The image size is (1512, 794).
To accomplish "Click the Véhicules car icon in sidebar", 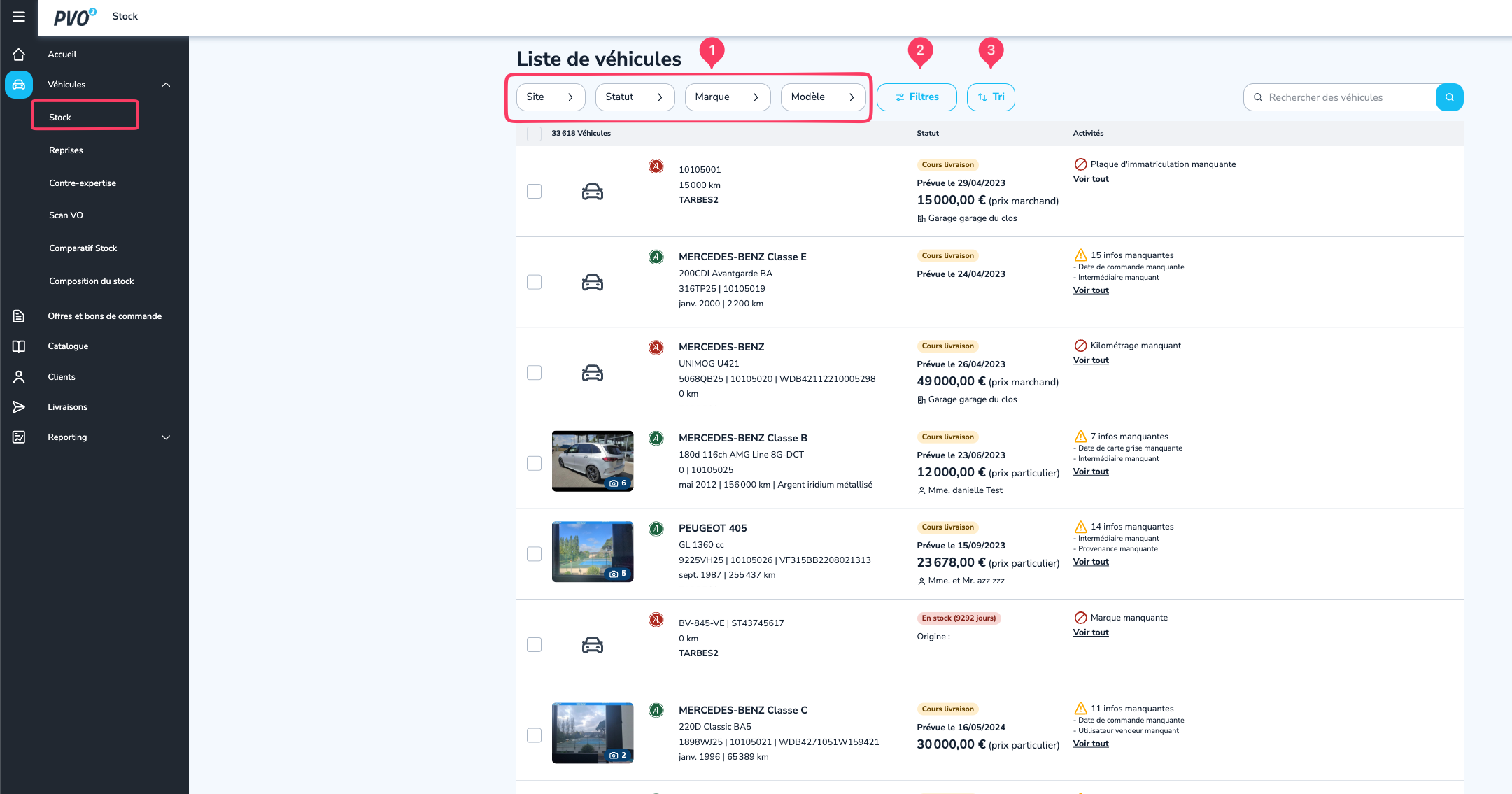I will pos(19,85).
